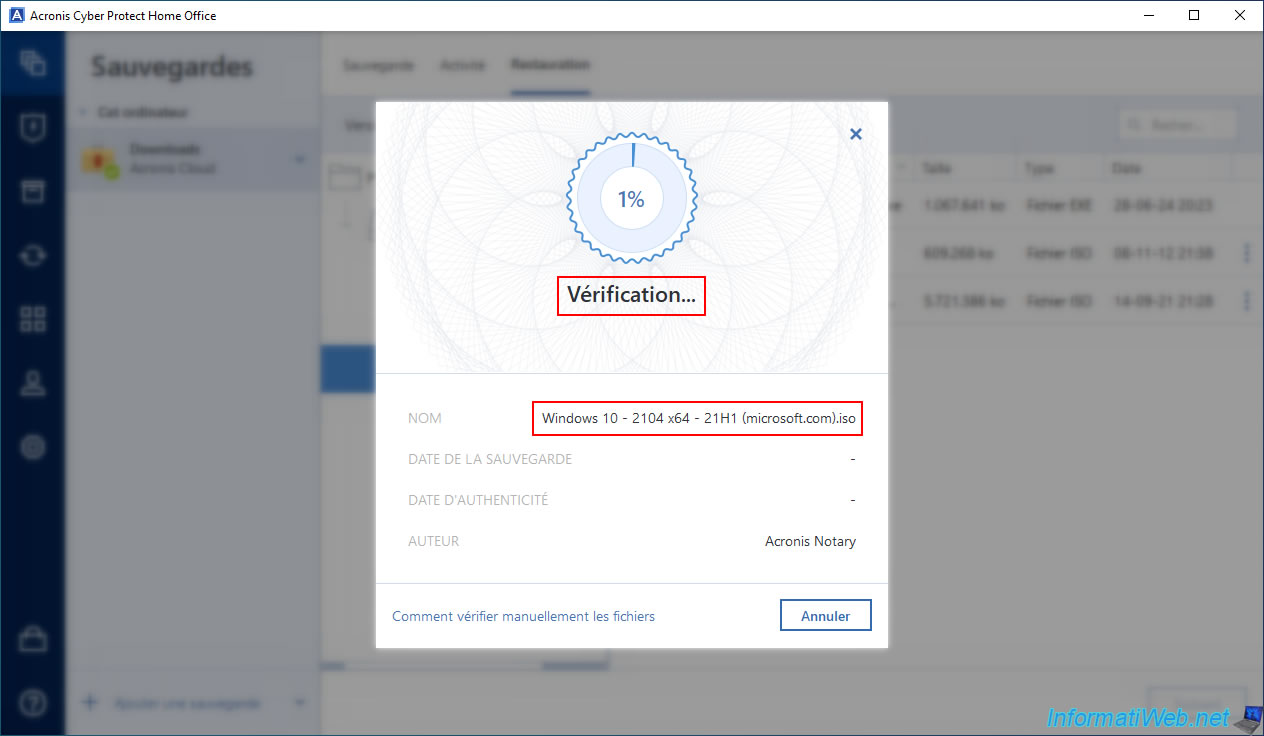This screenshot has height=736, width=1264.
Task: Open the Sync section in sidebar
Action: [33, 255]
